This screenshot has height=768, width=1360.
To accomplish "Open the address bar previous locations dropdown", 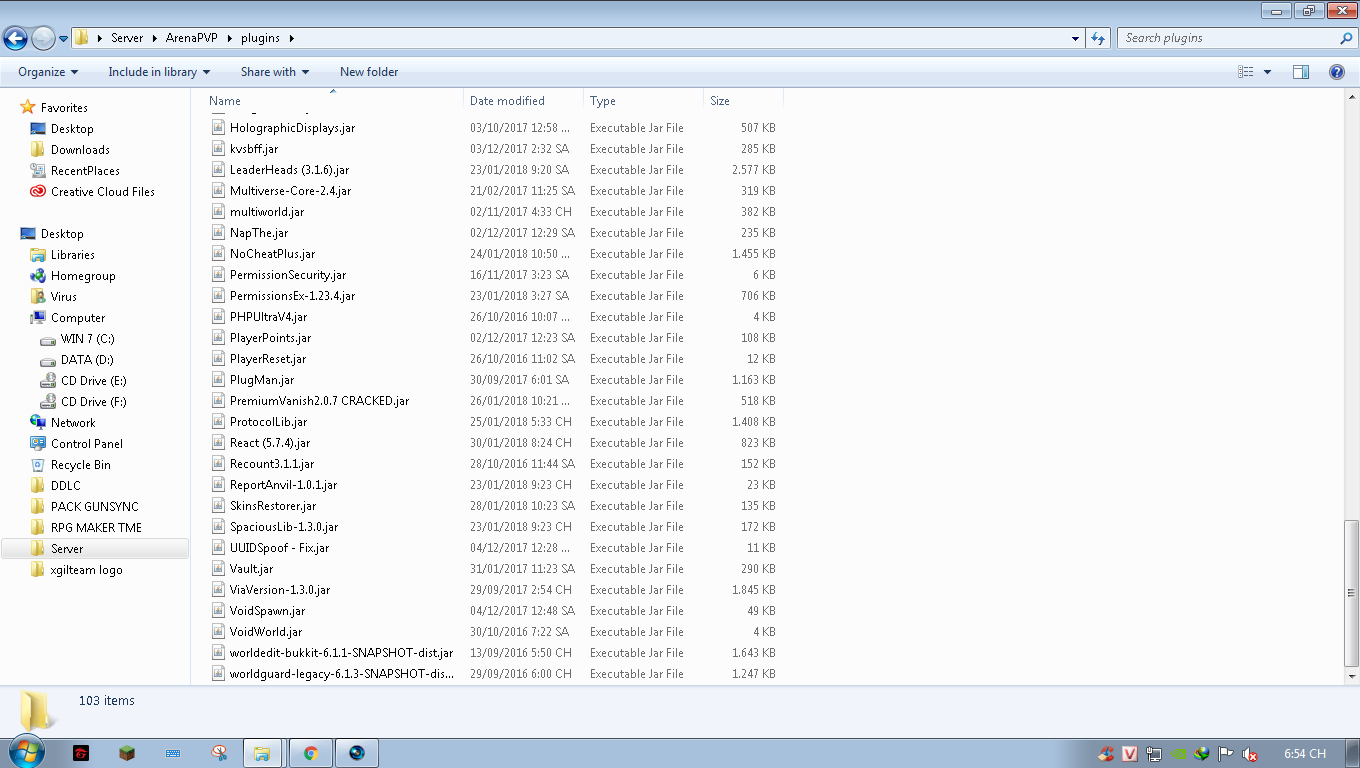I will (1075, 38).
